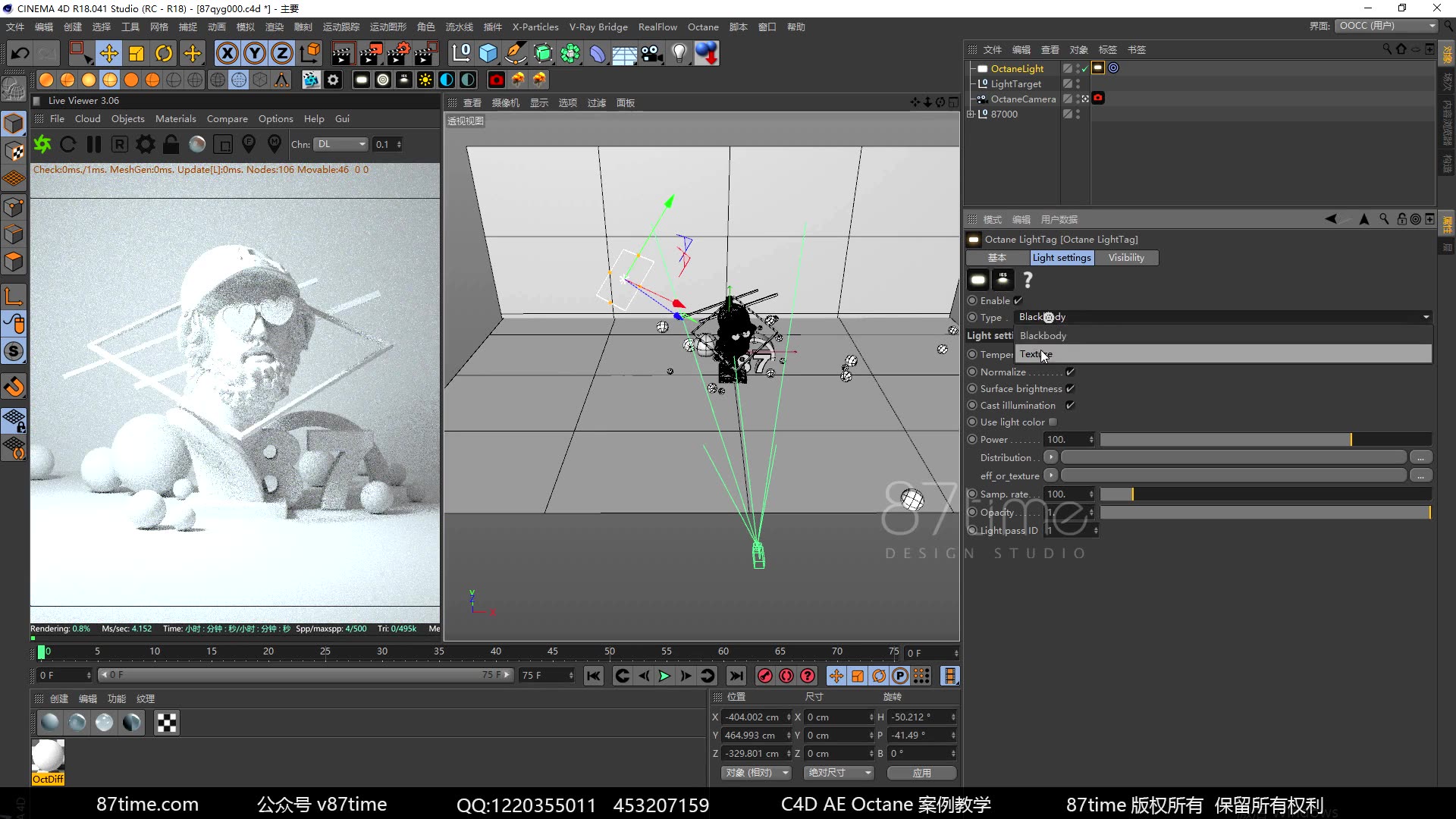Viewport: 1456px width, 819px height.
Task: Open the OOCC interface layout dropdown
Action: pos(1386,26)
